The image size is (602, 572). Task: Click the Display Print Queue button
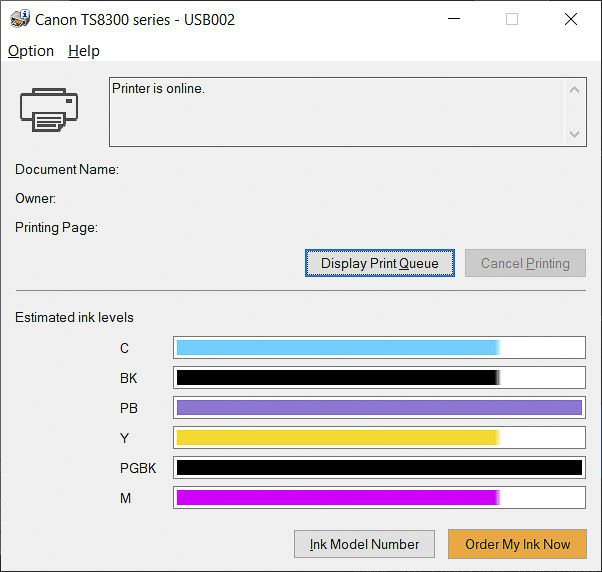point(380,263)
